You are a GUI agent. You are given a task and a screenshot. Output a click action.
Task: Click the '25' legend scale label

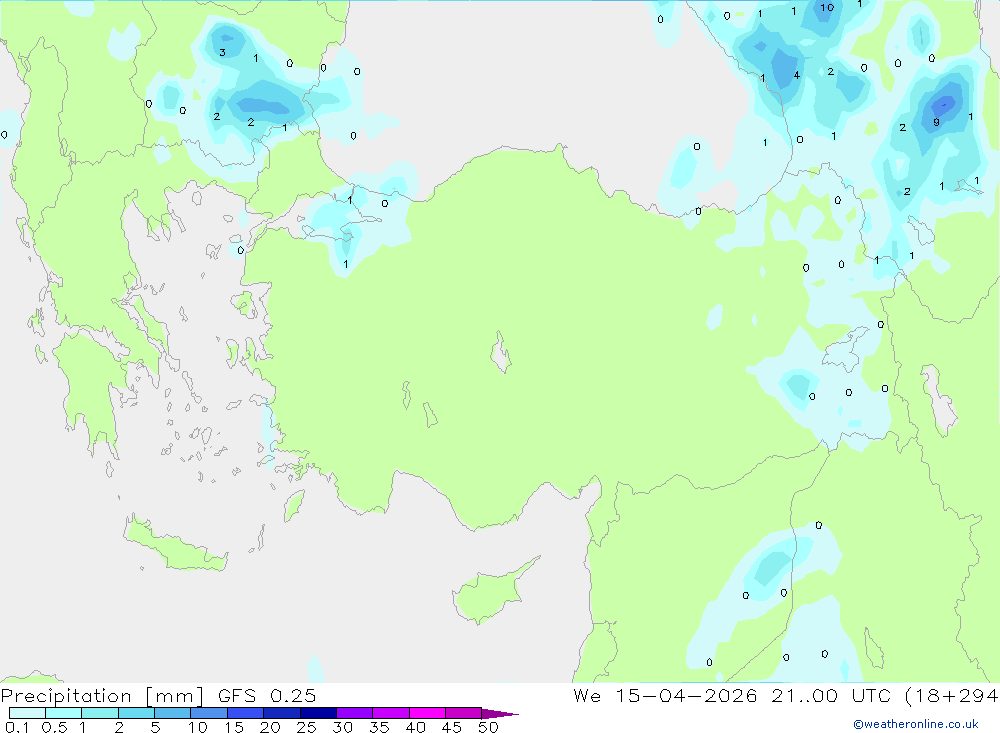pos(306,727)
